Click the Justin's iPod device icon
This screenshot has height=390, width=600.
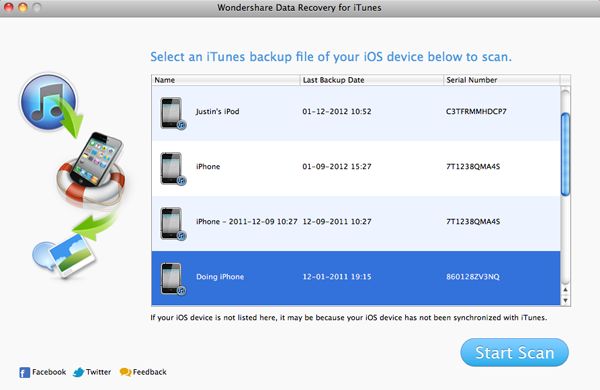(173, 113)
